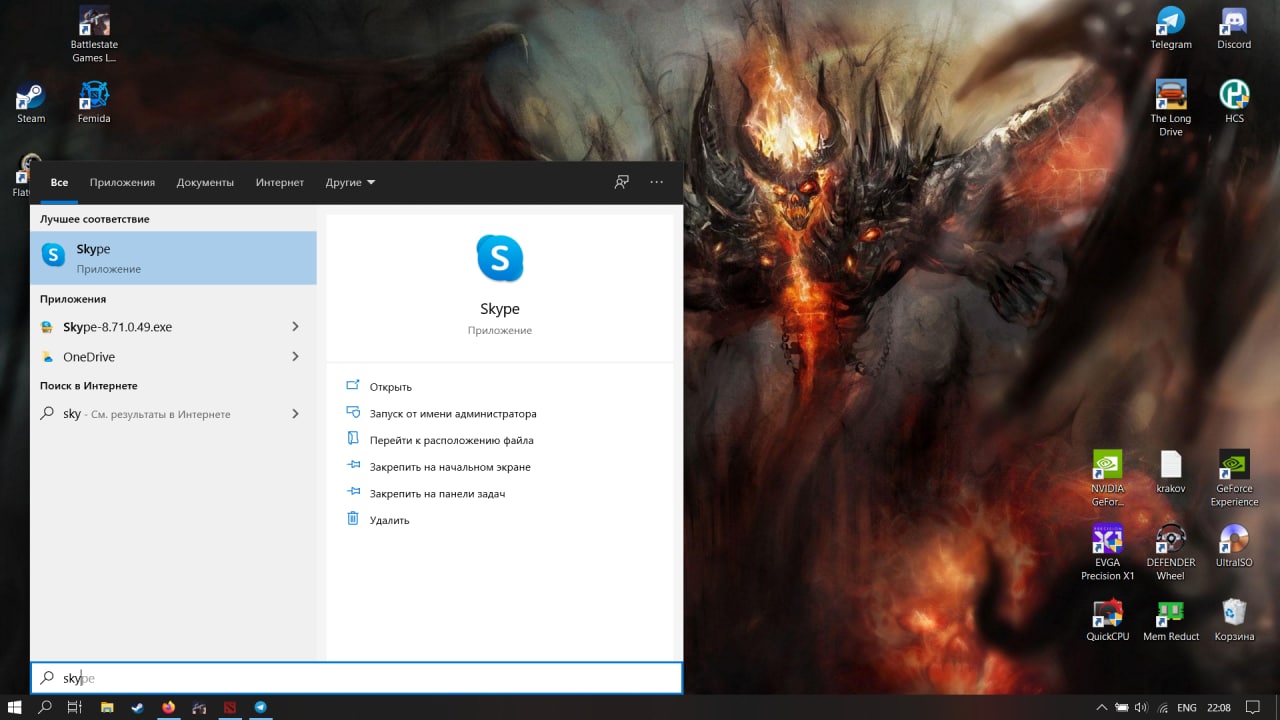The image size is (1280, 720).
Task: Click the taskbar search magnifier icon
Action: pos(45,707)
